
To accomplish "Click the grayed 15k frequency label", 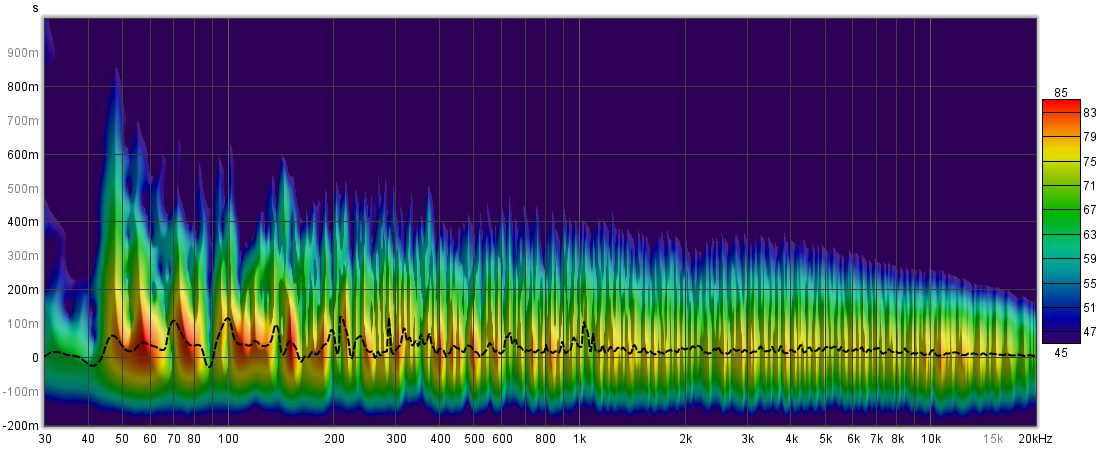I will pos(992,439).
